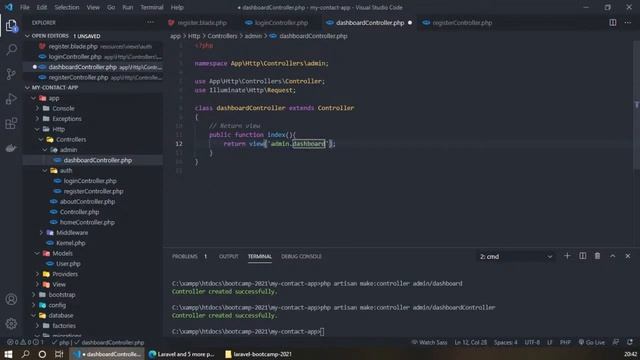Open the Search view in activity bar
The image size is (640, 360).
click(11, 50)
